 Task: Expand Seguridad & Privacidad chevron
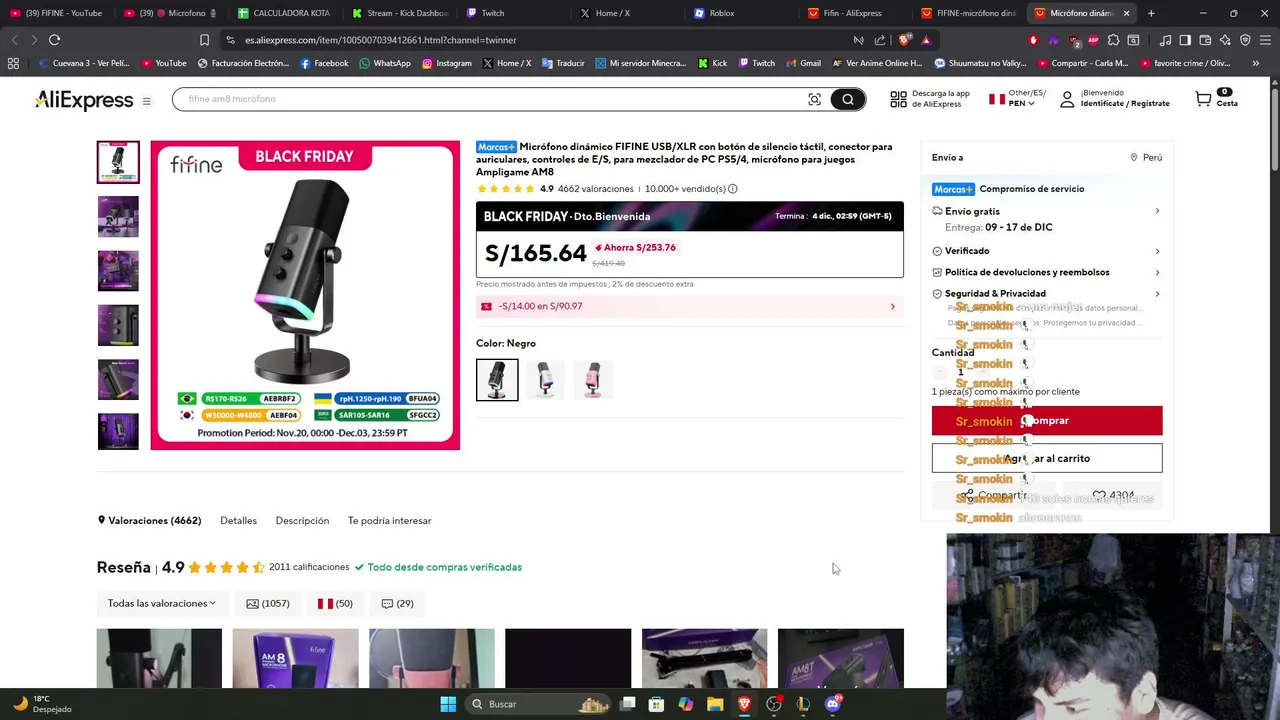[x=1157, y=294]
